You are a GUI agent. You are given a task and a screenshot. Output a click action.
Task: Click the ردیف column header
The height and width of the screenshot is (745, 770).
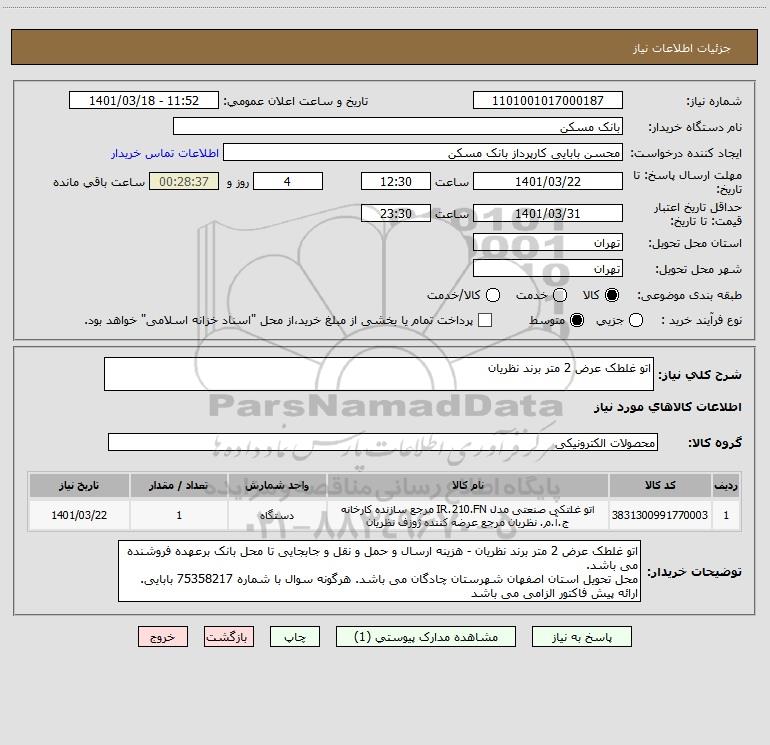click(x=726, y=485)
